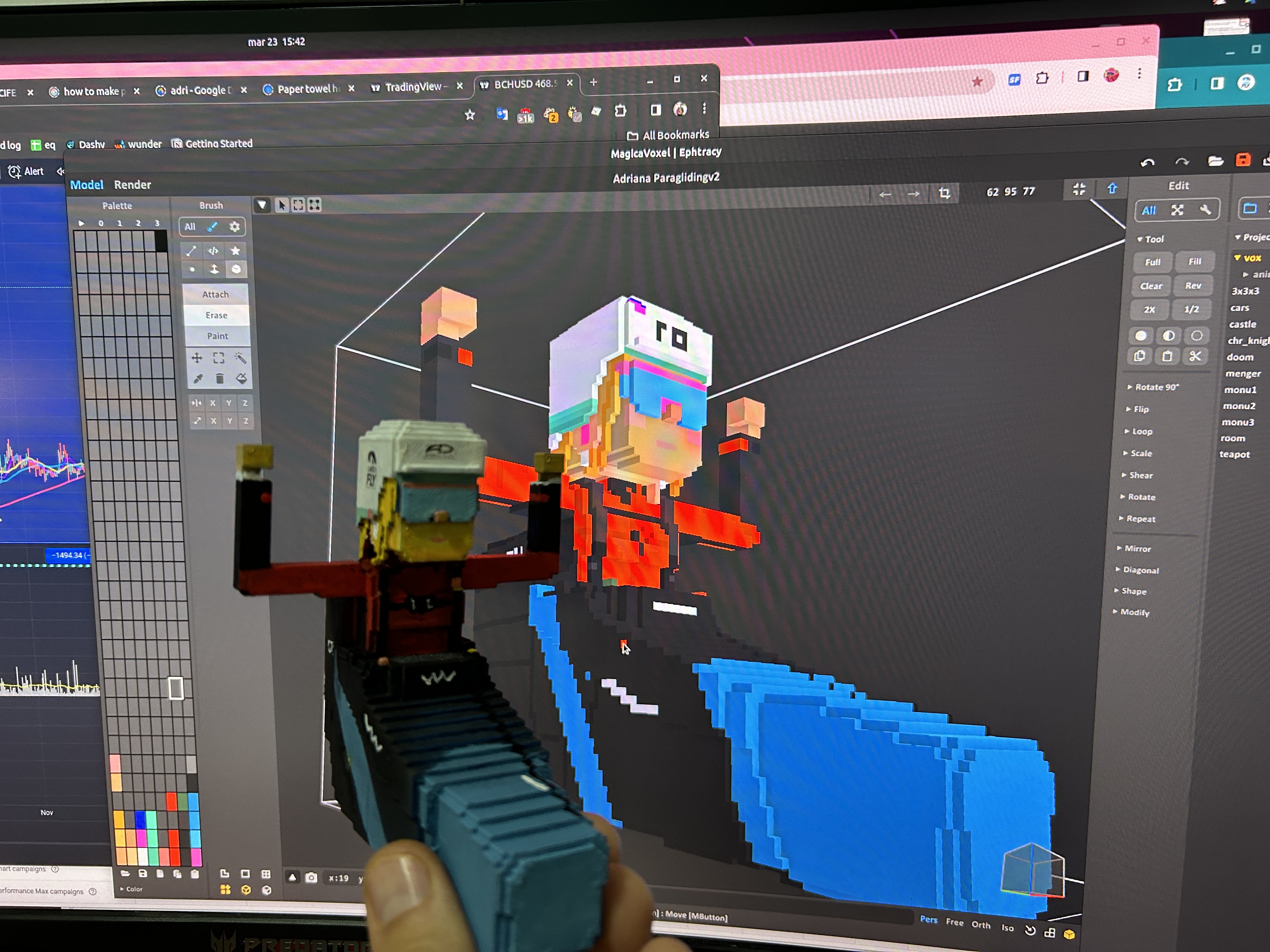The width and height of the screenshot is (1270, 952).
Task: Select the Box brush cube icon
Action: click(236, 269)
